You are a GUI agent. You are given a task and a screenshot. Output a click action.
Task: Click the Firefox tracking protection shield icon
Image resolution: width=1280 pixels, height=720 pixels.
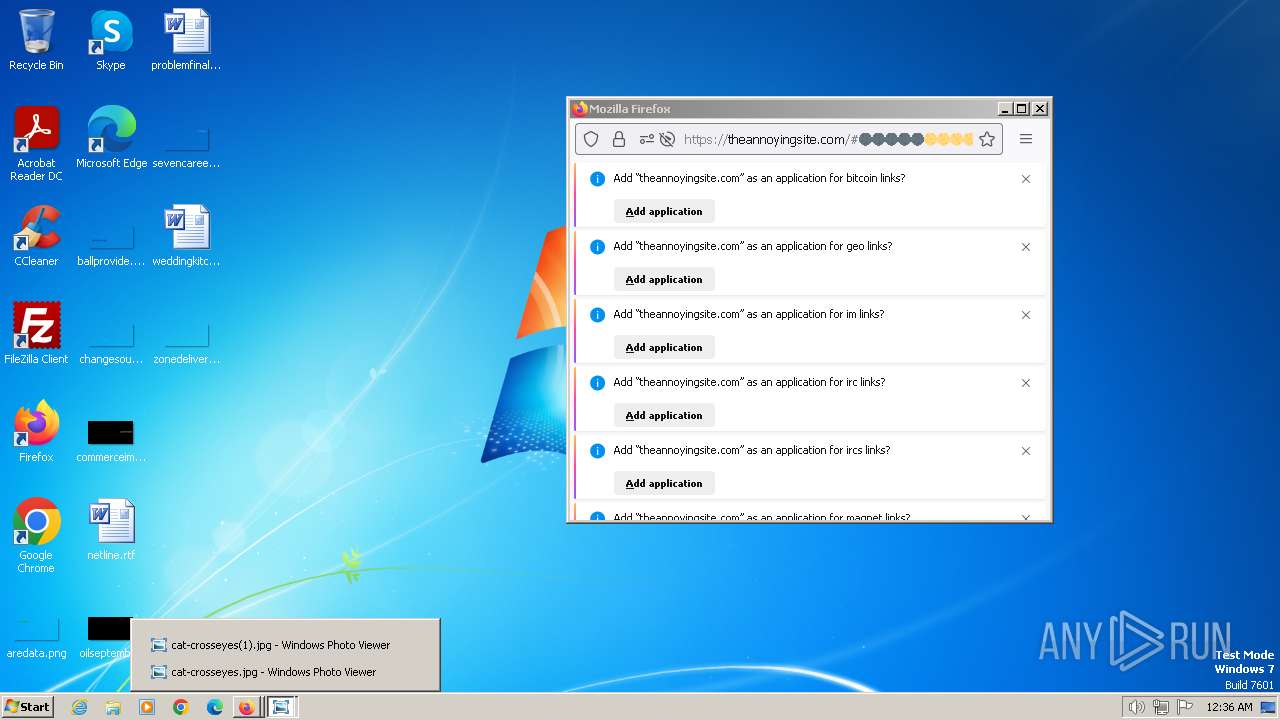[x=591, y=139]
